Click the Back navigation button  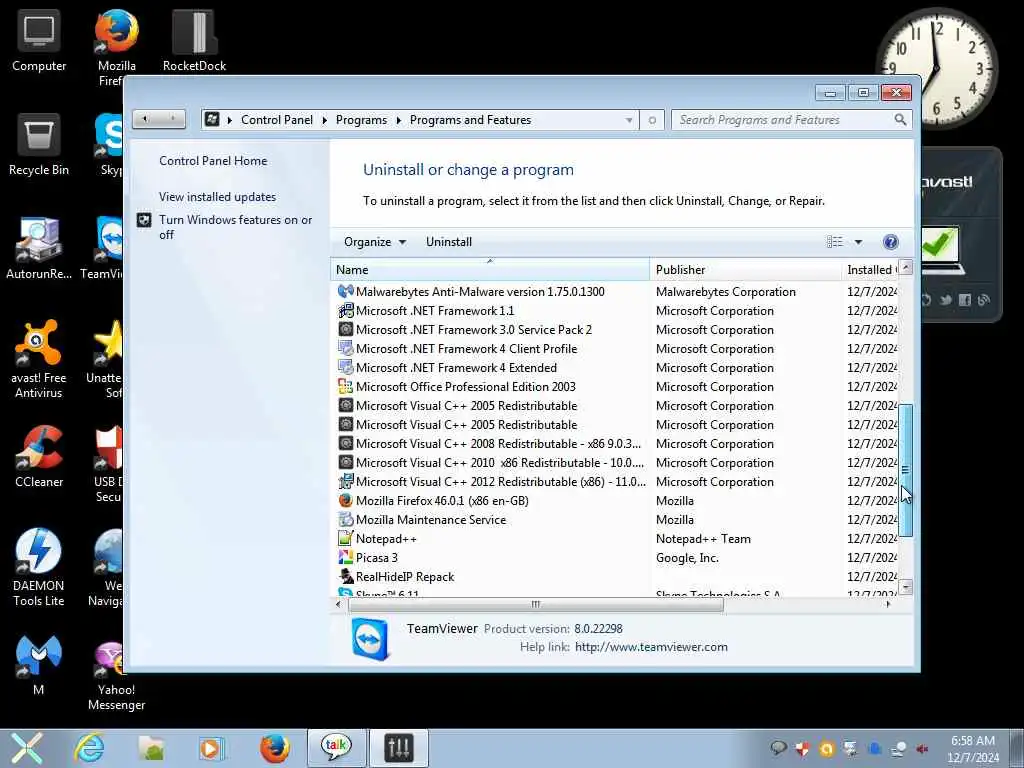pos(145,119)
